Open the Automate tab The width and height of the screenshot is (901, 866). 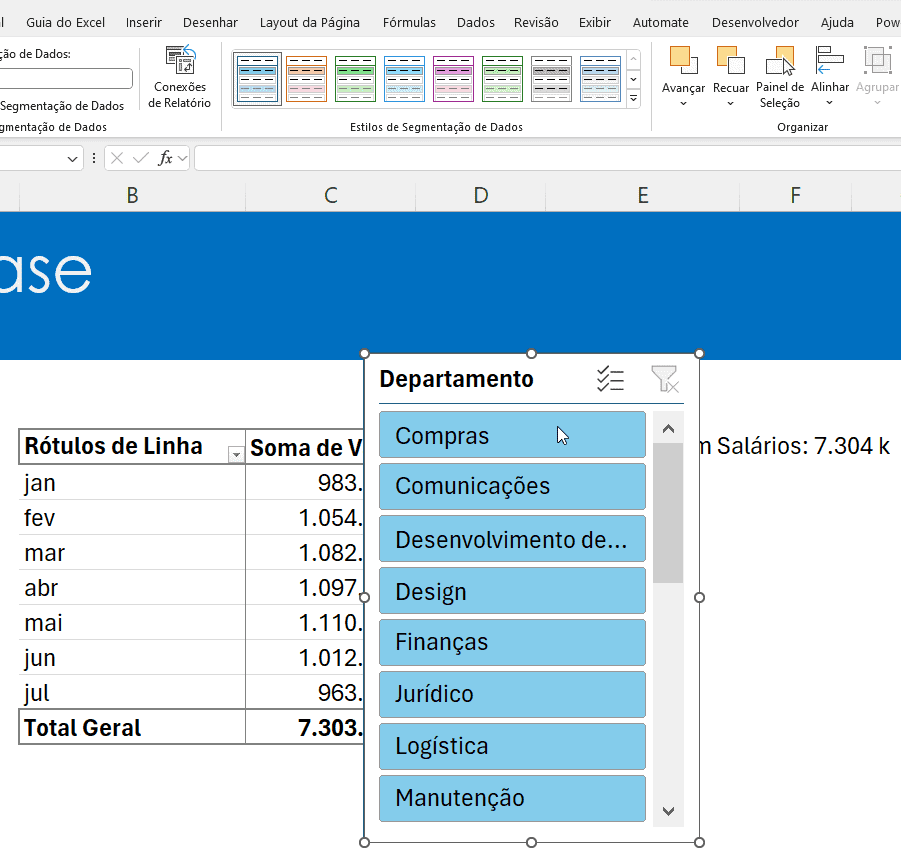click(661, 22)
